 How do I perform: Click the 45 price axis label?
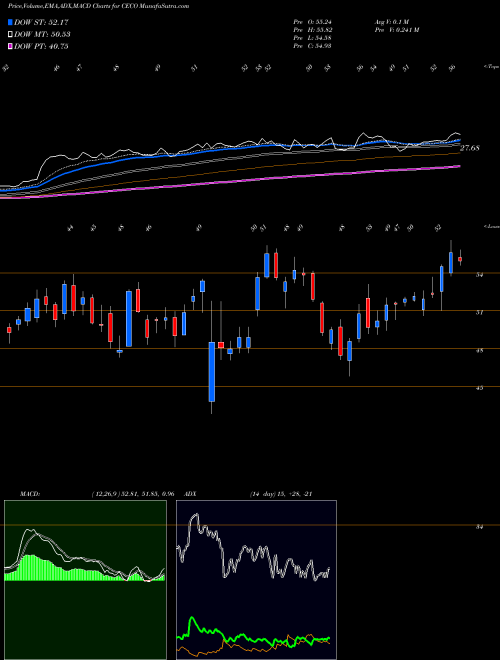479,388
